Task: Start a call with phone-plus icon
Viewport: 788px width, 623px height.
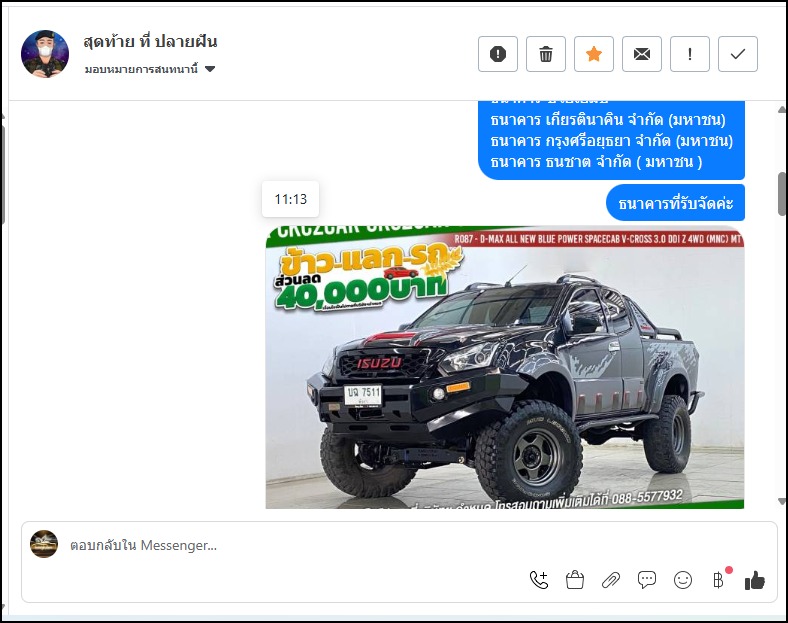Action: (539, 580)
